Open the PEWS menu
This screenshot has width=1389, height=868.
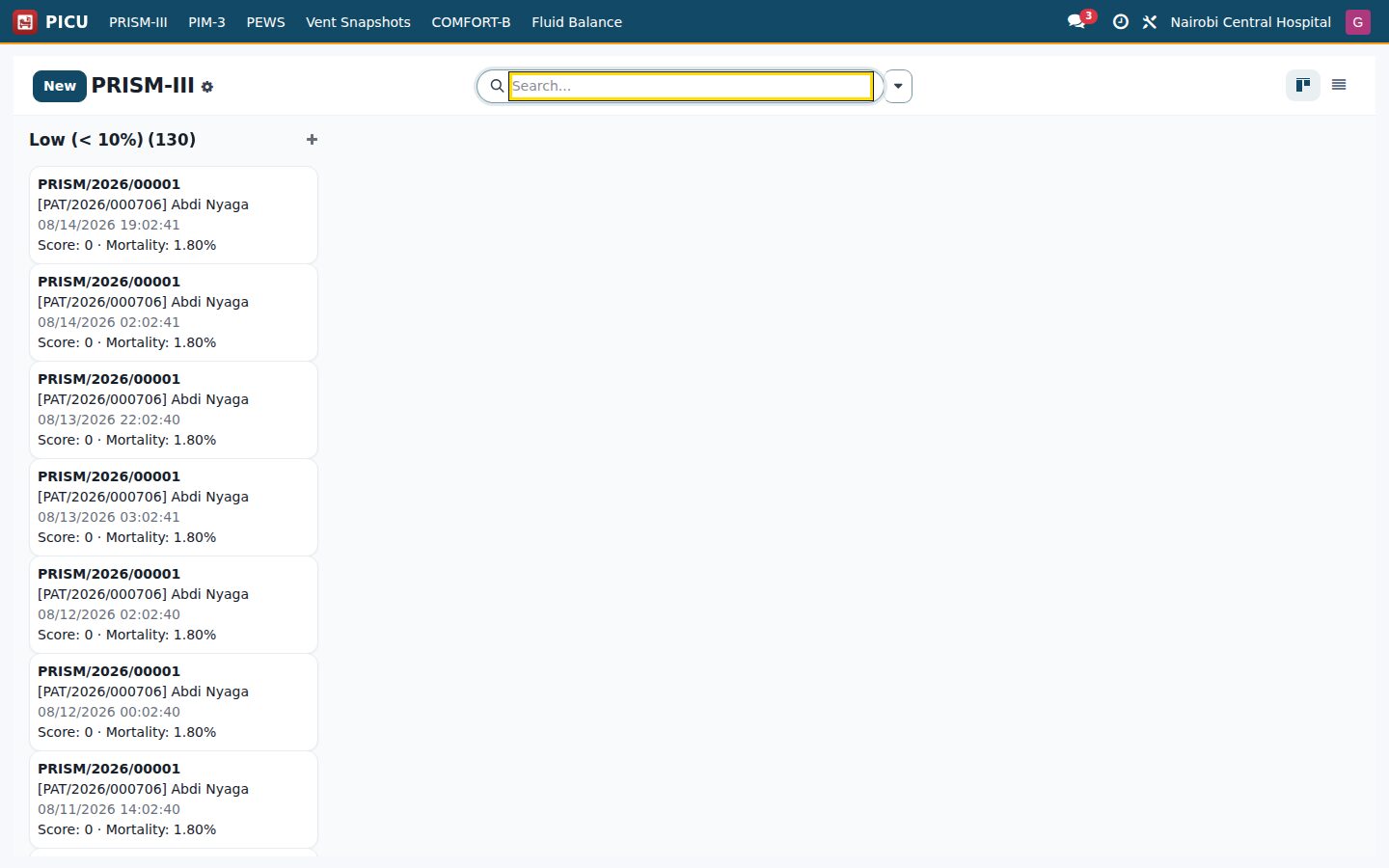click(x=265, y=21)
